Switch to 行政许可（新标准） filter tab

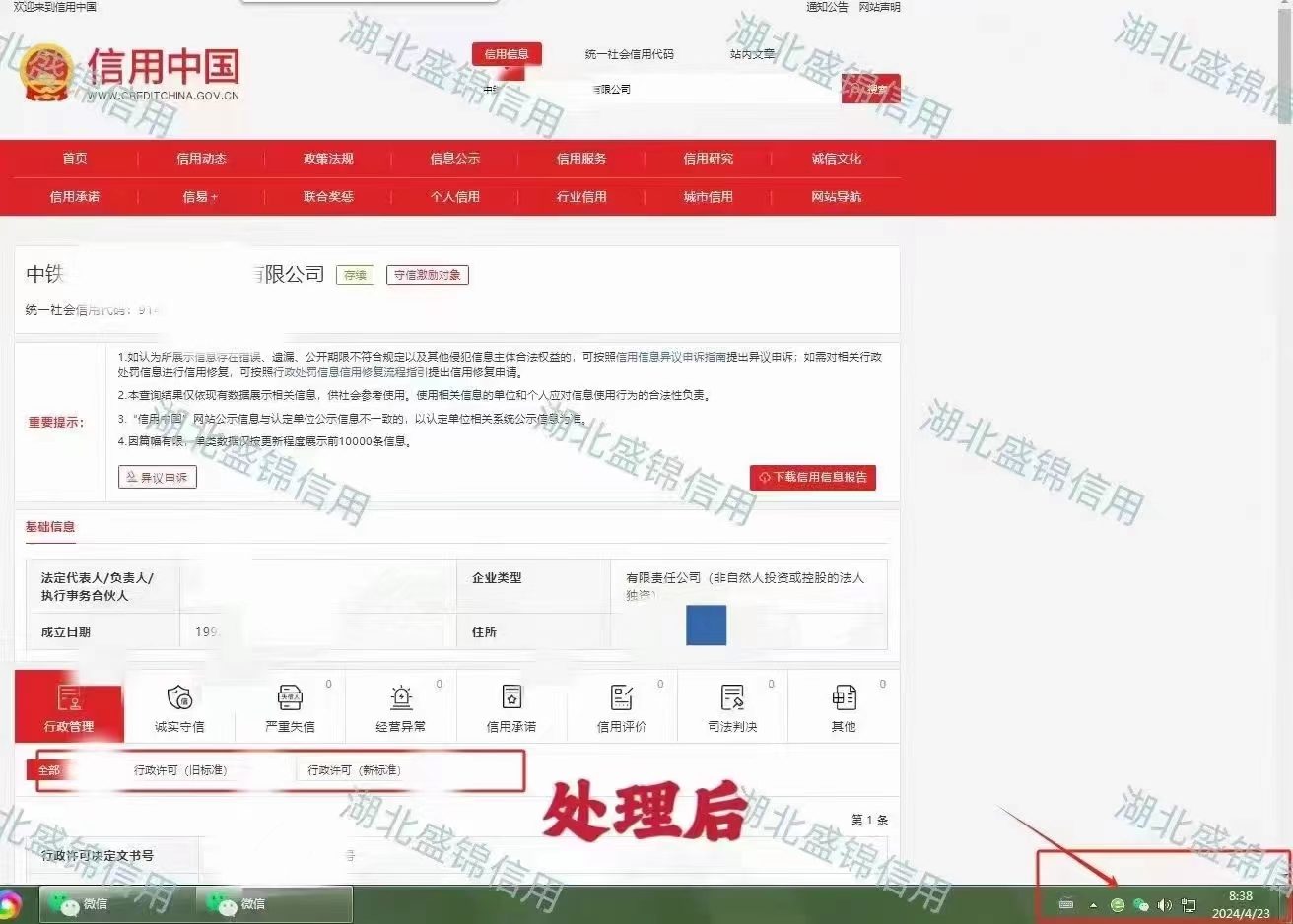pyautogui.click(x=354, y=770)
